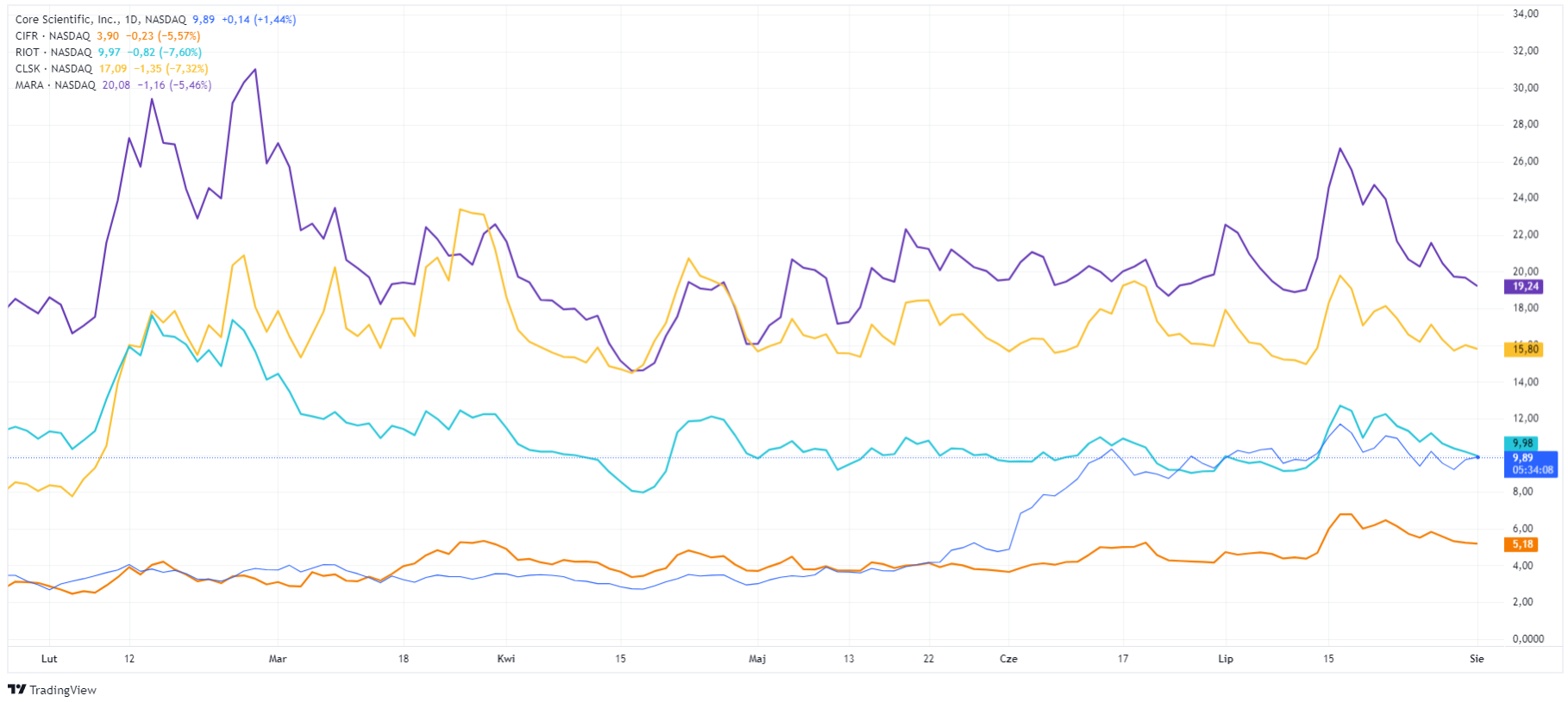This screenshot has height=702, width=1568.
Task: Select the CIFR symbol in the legend
Action: pos(27,36)
